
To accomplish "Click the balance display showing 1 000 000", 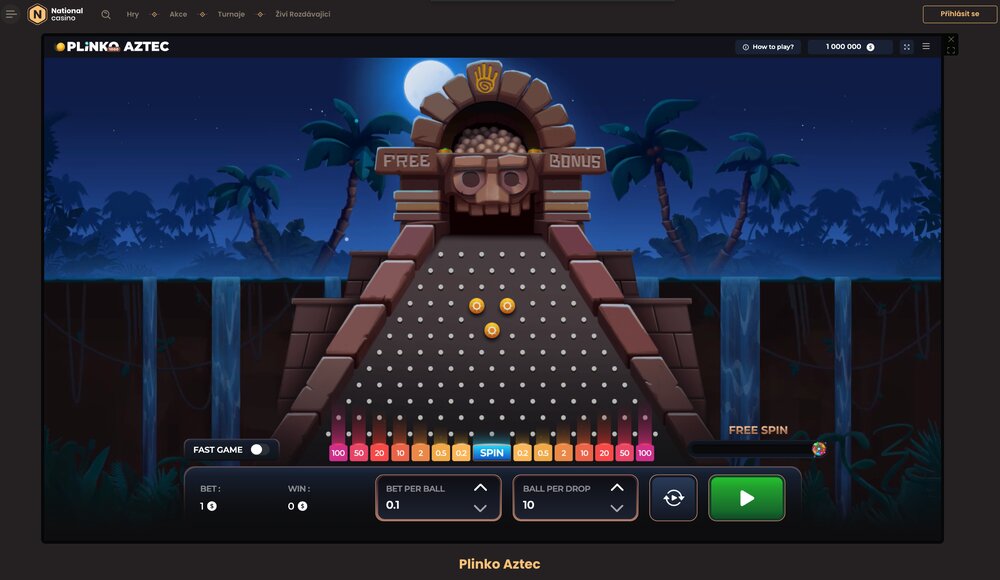I will [x=849, y=47].
